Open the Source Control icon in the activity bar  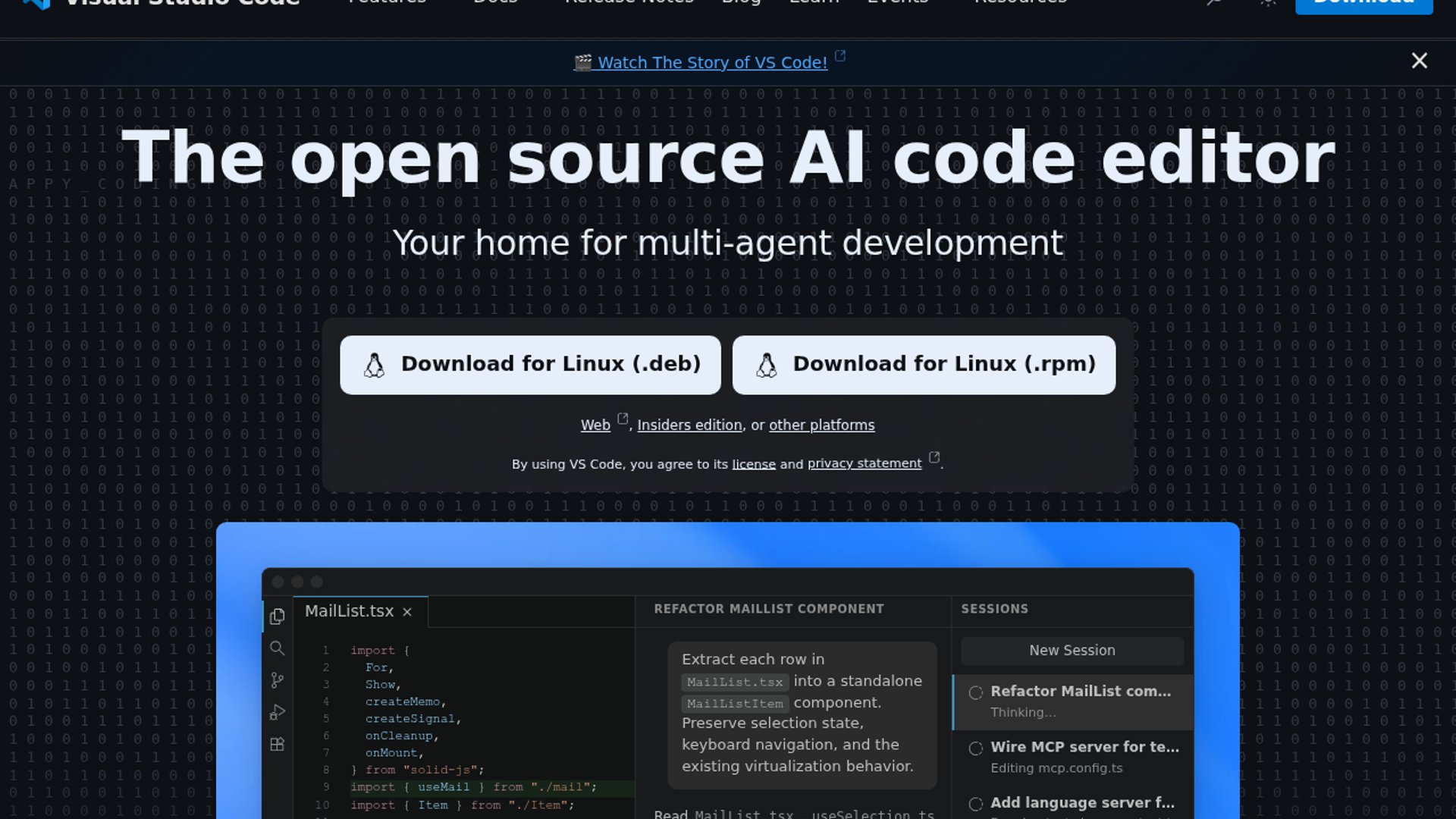pos(277,680)
